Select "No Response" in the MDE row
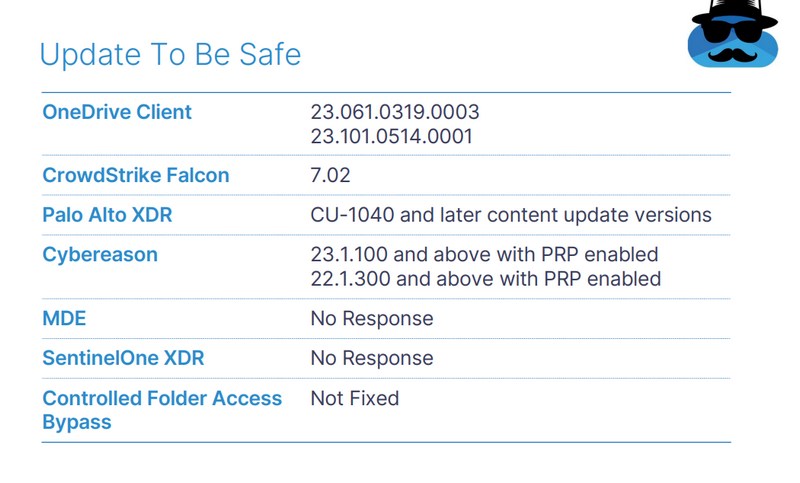Screen dimensions: 800x483 pos(372,319)
